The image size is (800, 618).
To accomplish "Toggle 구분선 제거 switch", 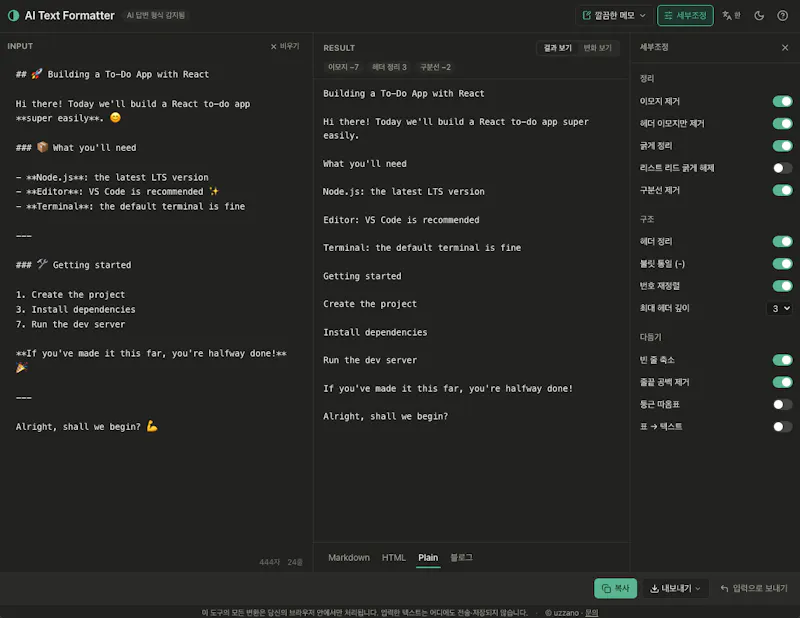I will (782, 190).
